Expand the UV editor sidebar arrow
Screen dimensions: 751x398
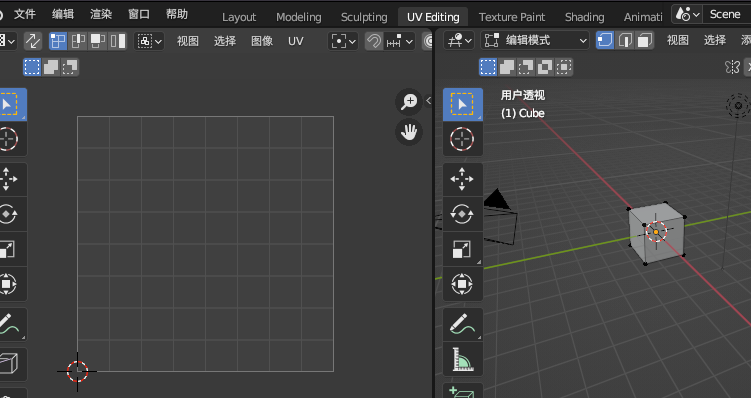coord(428,101)
